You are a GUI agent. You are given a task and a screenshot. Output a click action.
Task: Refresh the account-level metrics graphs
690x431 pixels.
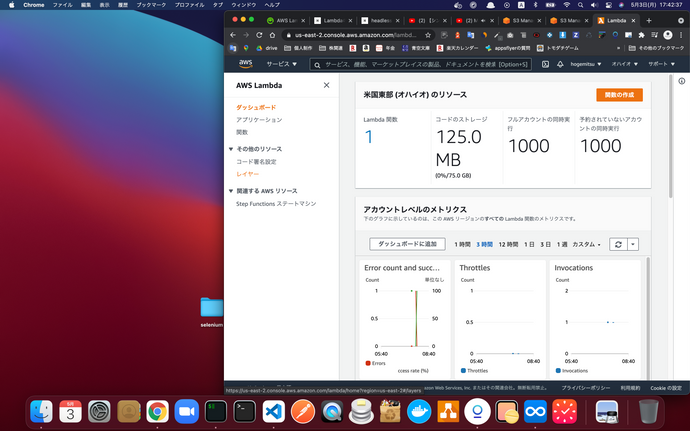[x=618, y=244]
